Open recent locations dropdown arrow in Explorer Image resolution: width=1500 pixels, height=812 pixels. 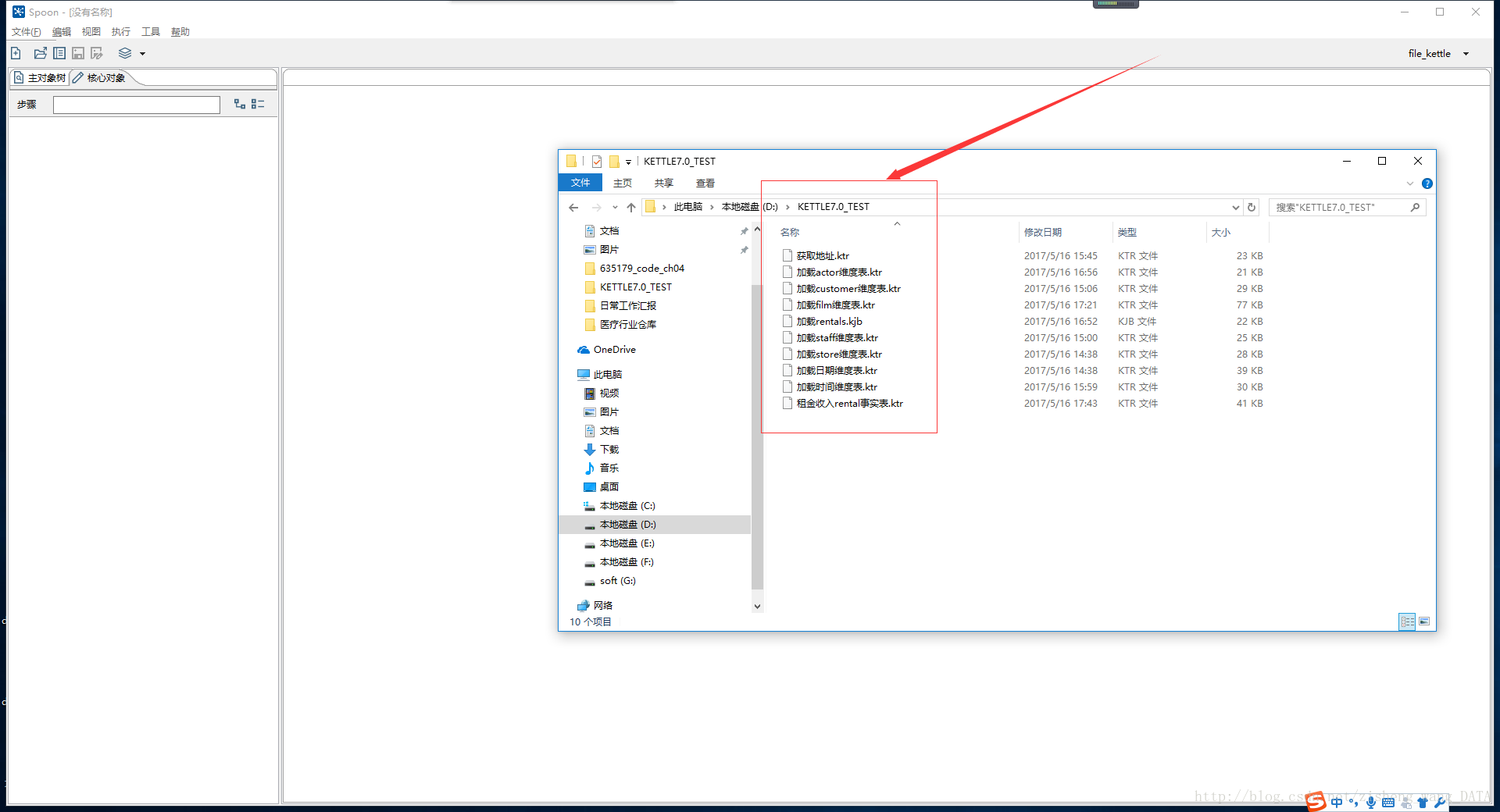pos(615,208)
